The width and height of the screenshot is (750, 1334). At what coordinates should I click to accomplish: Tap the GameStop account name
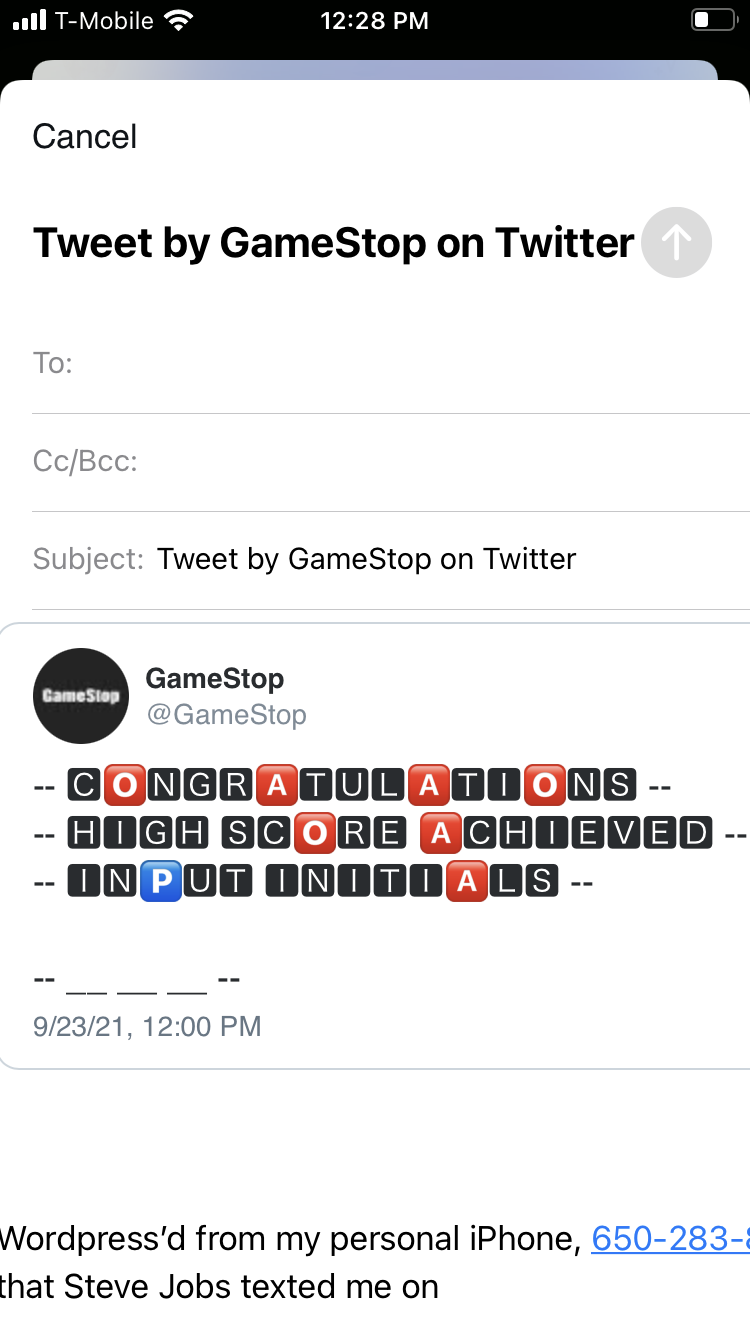click(x=215, y=678)
